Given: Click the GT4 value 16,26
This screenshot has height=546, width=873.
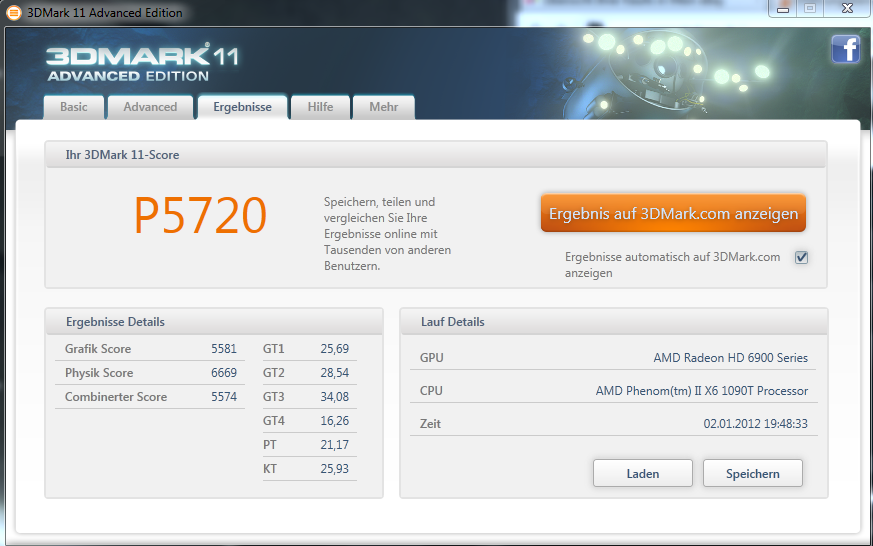Looking at the screenshot, I should (335, 421).
